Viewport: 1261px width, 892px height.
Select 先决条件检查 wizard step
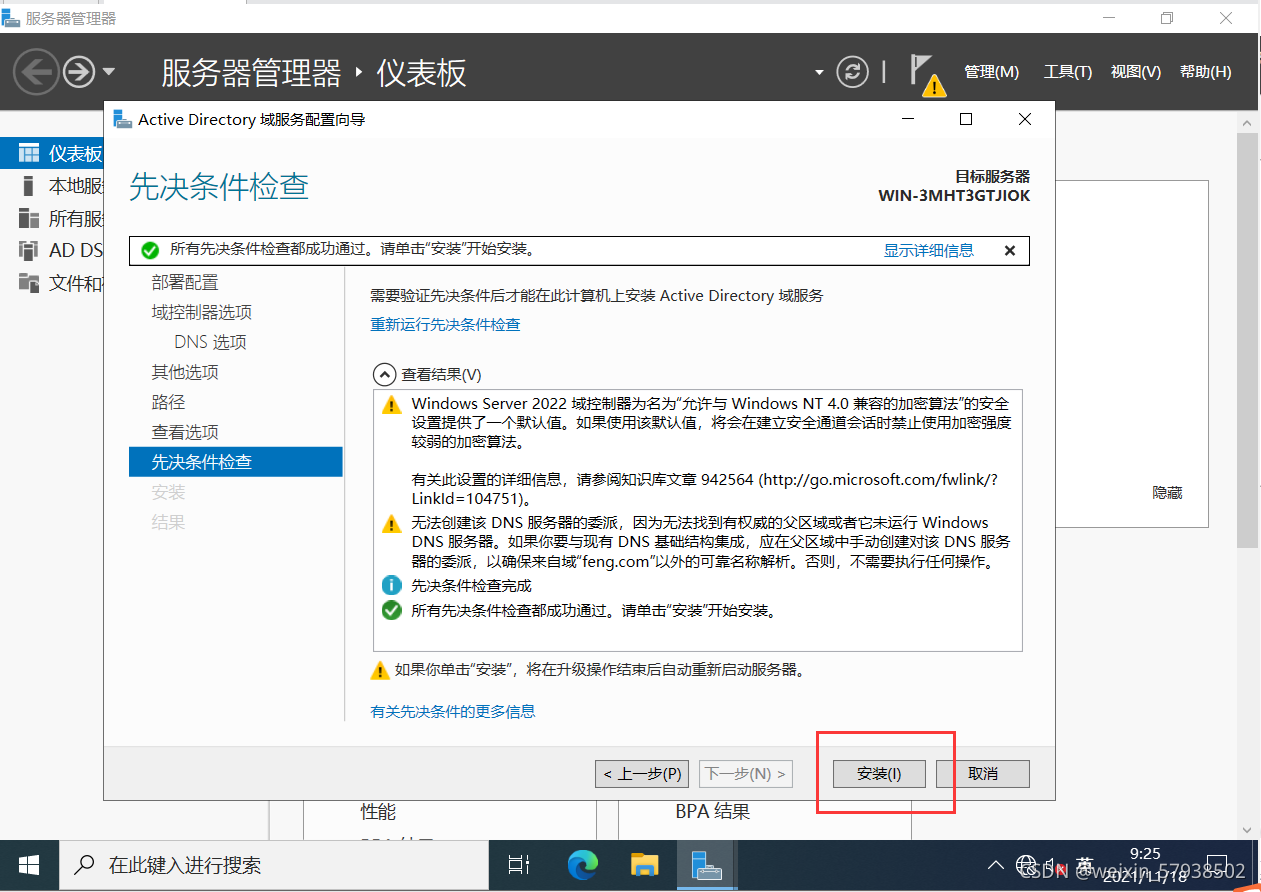tap(236, 462)
